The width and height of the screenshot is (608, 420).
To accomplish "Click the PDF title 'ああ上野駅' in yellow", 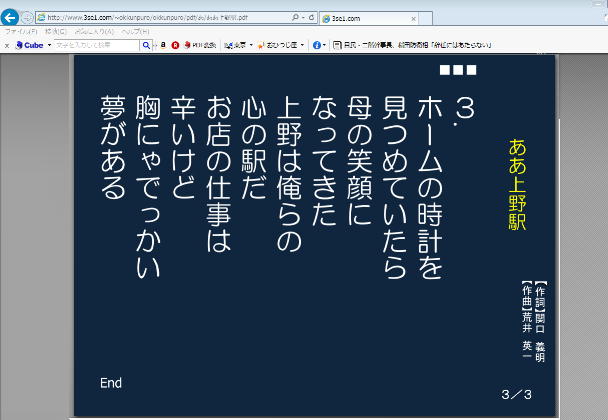I will coord(518,185).
